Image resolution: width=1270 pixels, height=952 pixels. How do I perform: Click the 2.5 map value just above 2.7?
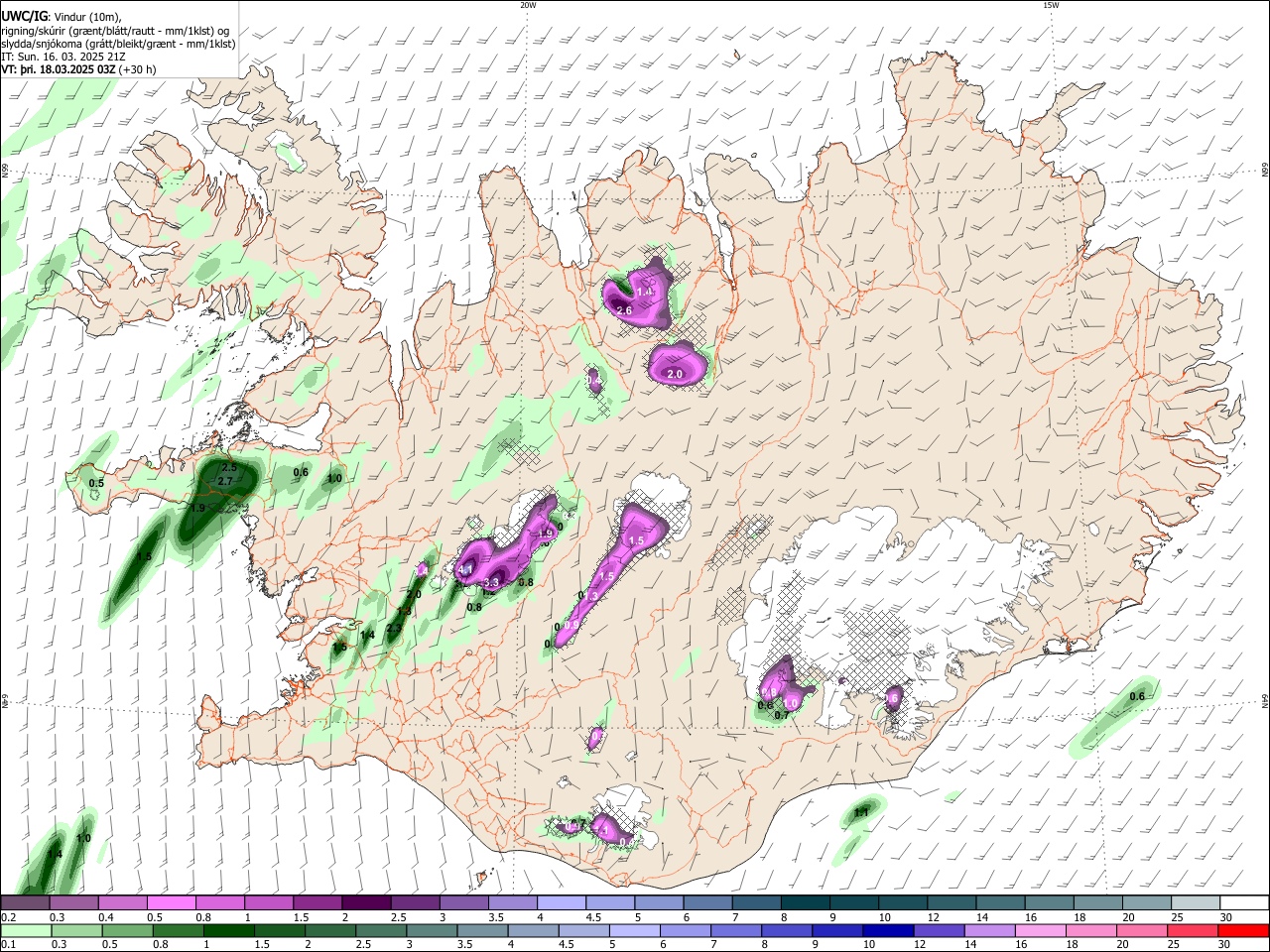pyautogui.click(x=229, y=467)
